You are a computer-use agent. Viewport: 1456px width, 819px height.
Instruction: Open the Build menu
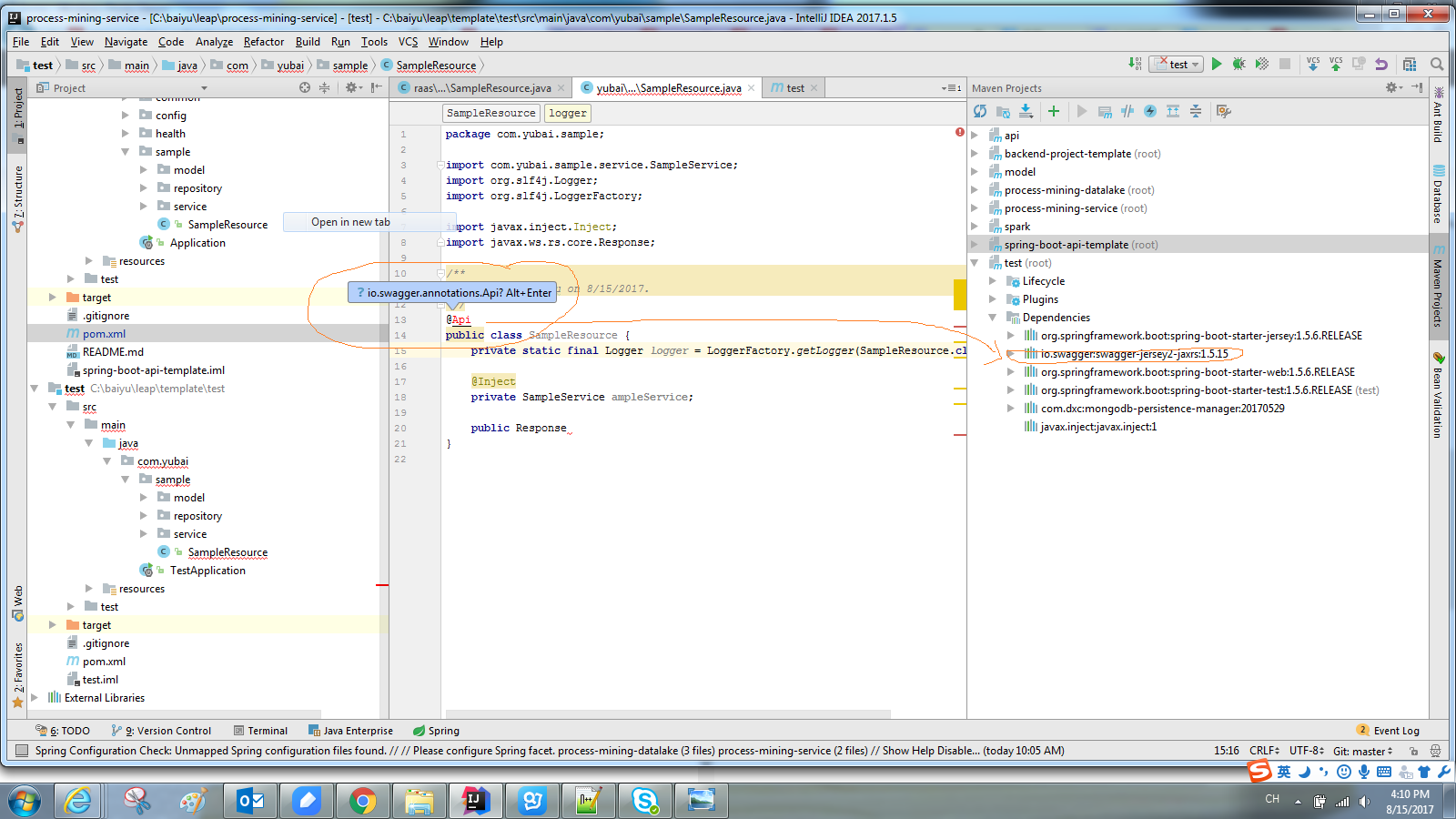308,42
